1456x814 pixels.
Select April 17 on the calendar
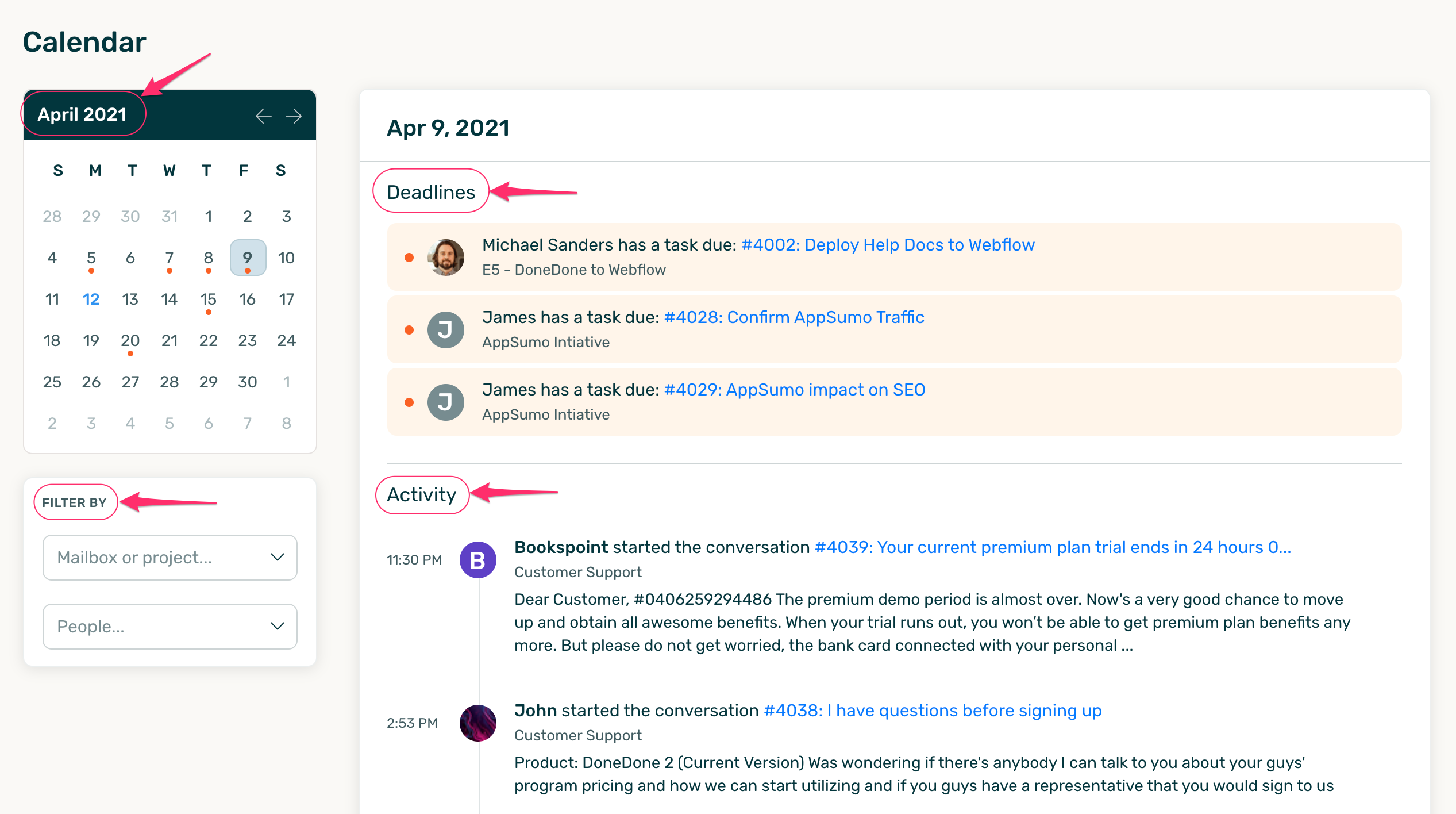click(x=286, y=299)
